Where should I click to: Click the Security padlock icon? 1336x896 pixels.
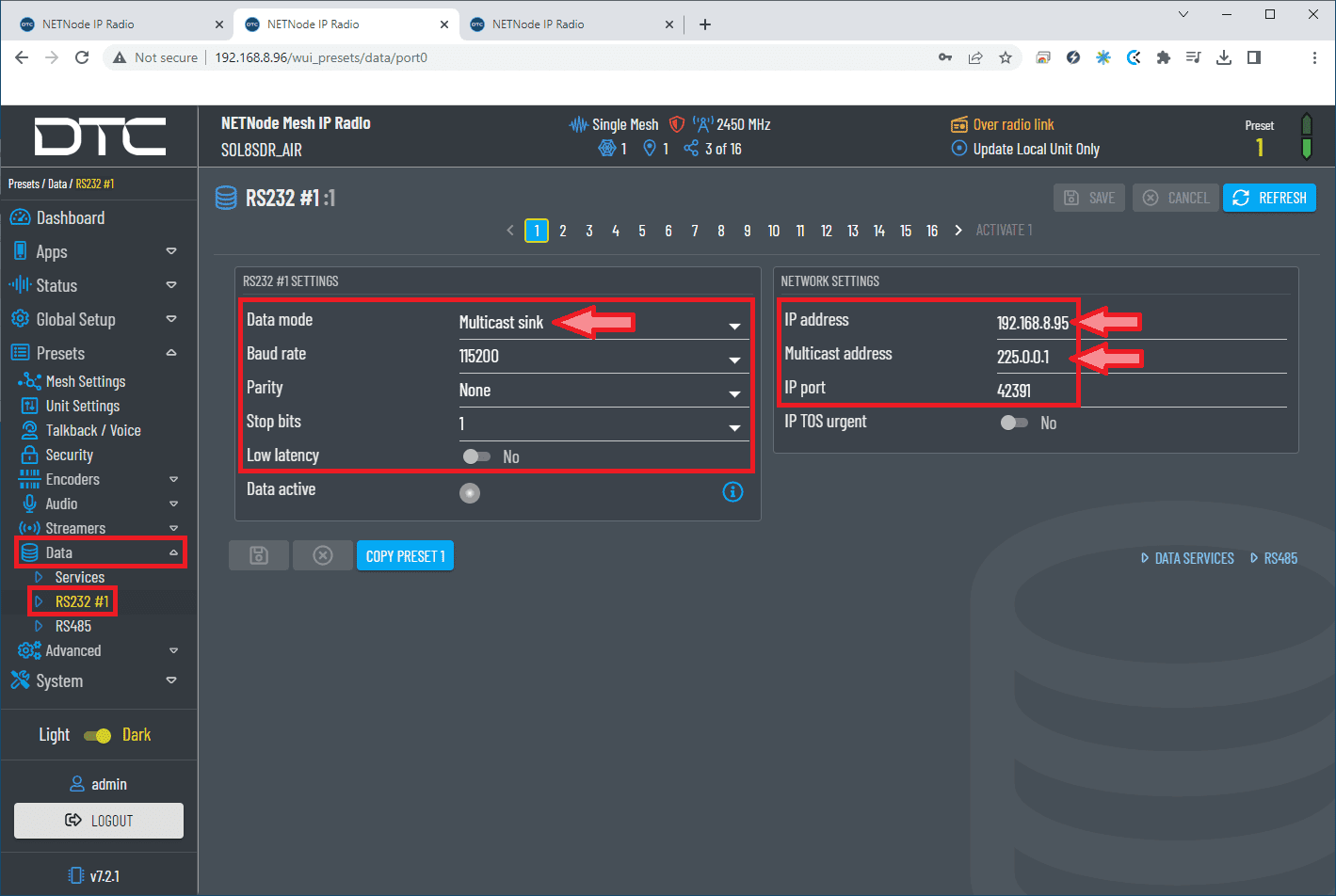pos(29,456)
